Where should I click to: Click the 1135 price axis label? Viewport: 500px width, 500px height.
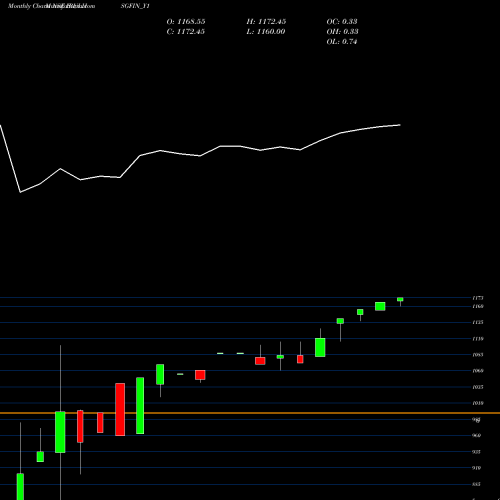[478, 322]
